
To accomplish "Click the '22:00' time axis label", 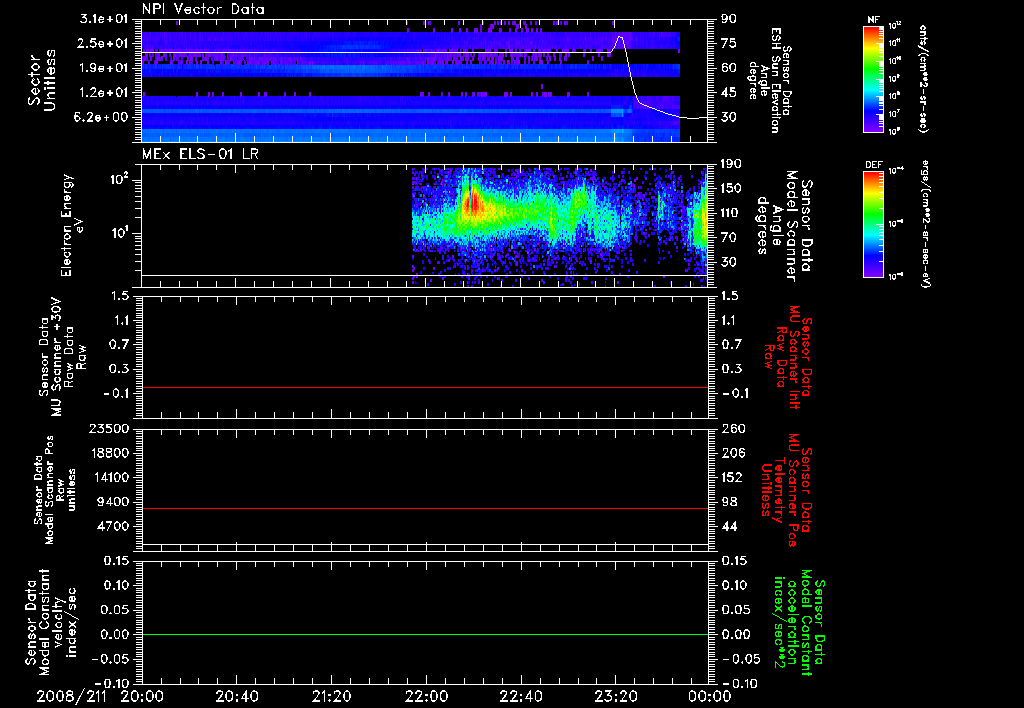I will [426, 696].
